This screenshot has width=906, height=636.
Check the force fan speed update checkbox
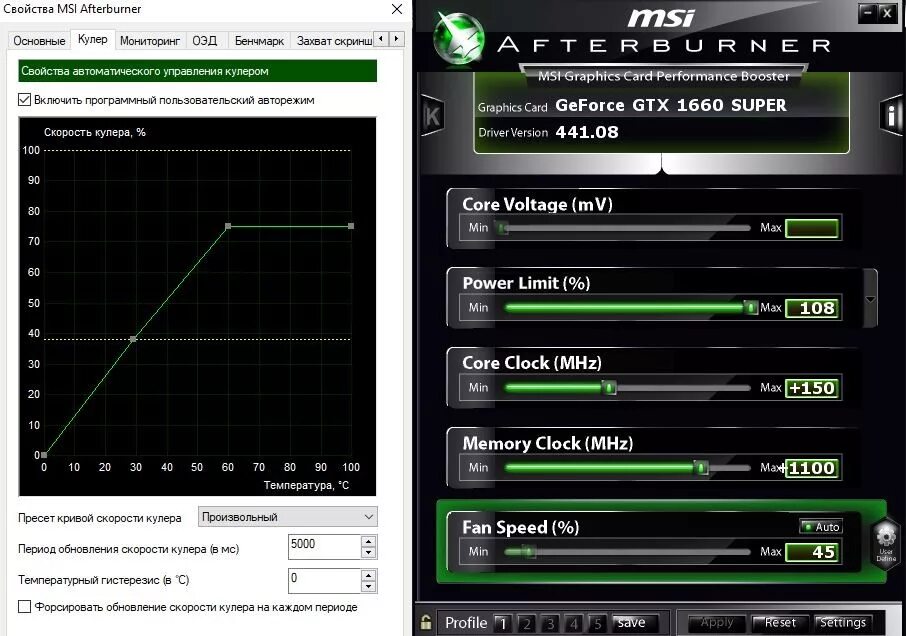click(x=24, y=607)
